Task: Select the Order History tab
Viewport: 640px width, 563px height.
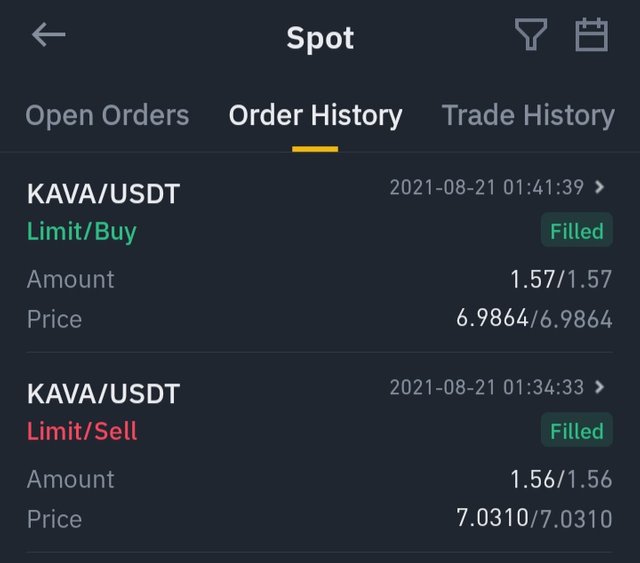Action: click(316, 115)
